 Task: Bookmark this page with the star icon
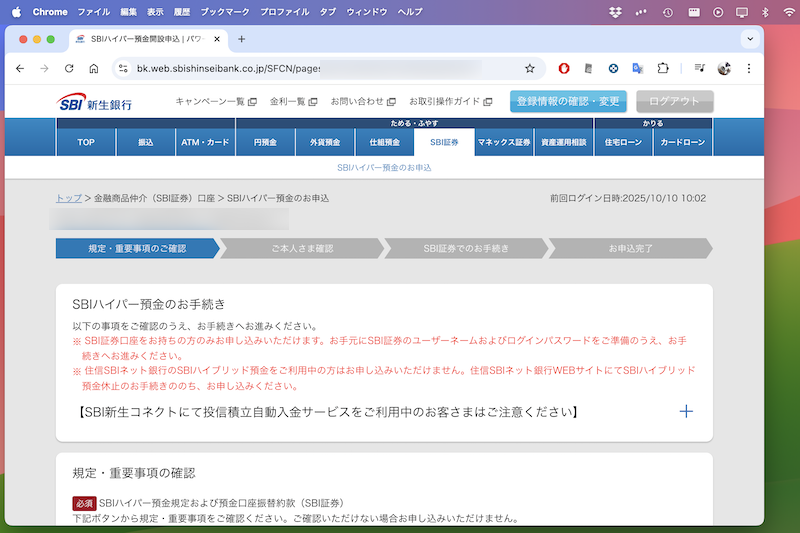pos(530,68)
